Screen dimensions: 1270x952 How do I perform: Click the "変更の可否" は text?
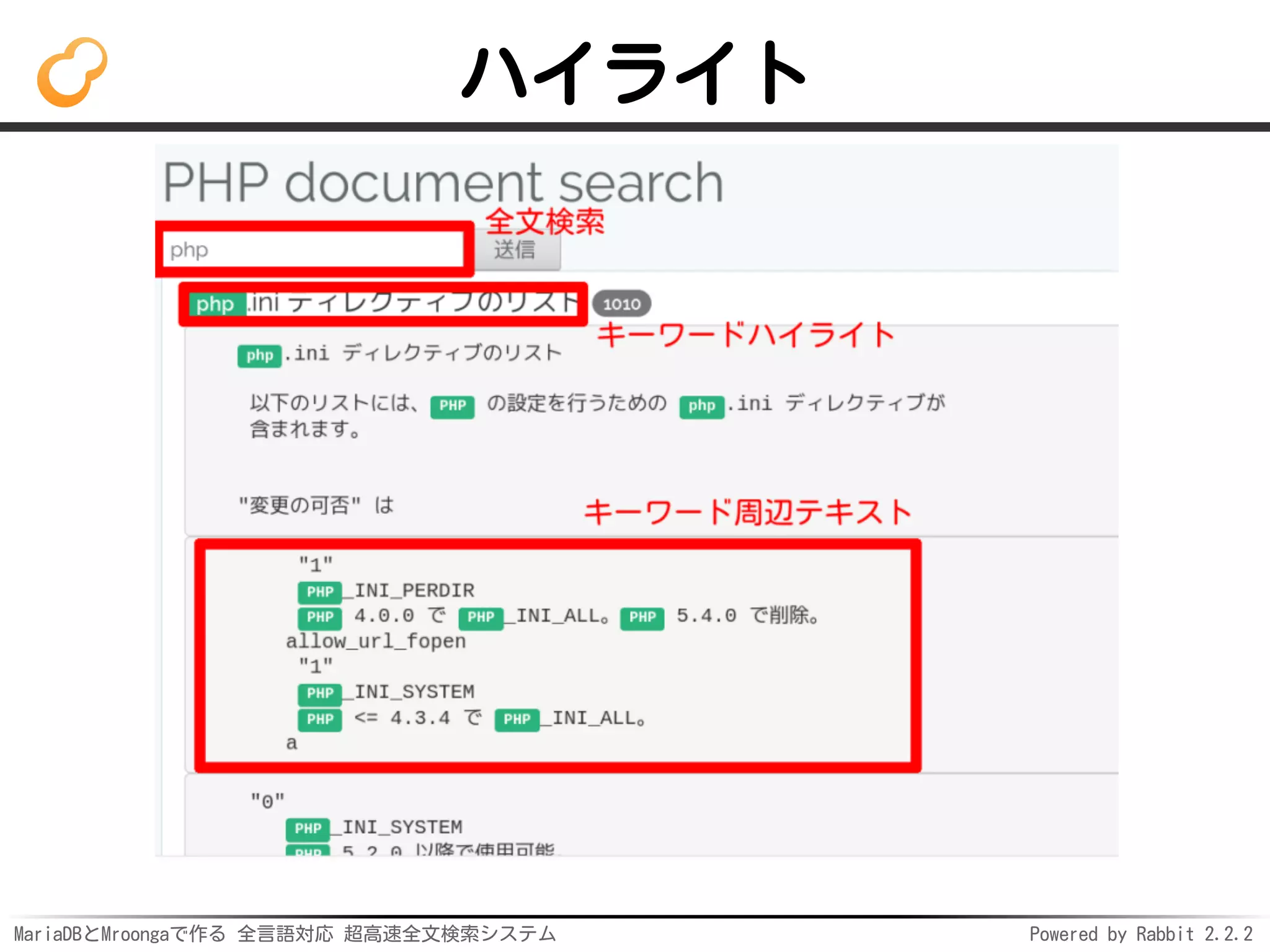pyautogui.click(x=316, y=505)
